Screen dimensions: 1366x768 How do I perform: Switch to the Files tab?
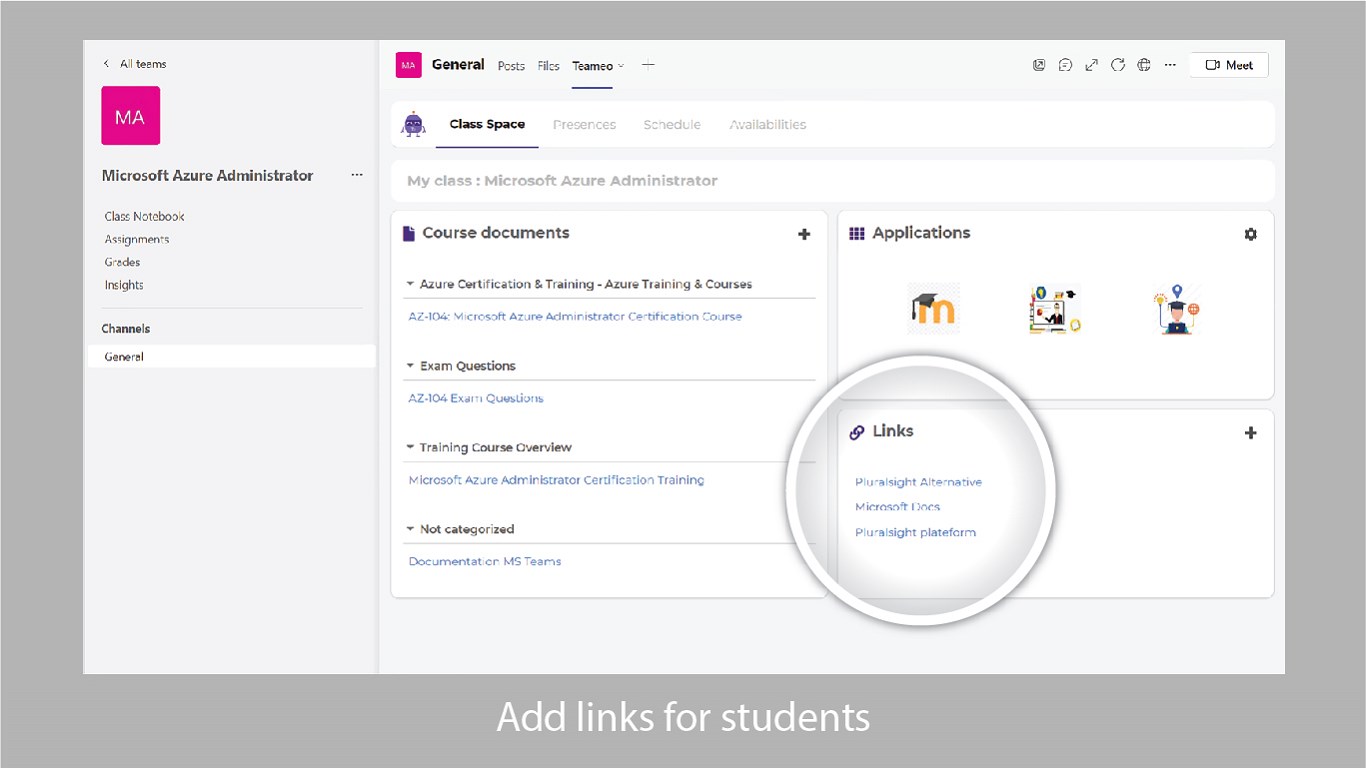click(548, 66)
